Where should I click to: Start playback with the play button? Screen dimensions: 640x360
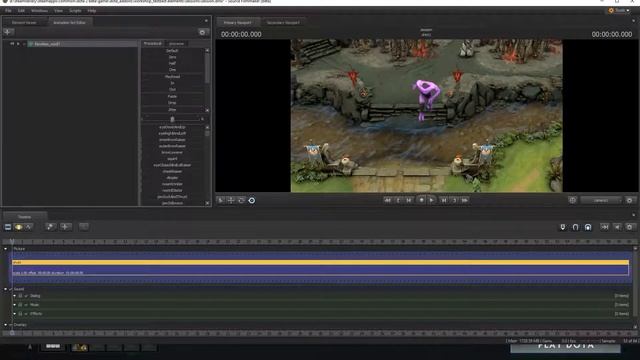tap(431, 200)
